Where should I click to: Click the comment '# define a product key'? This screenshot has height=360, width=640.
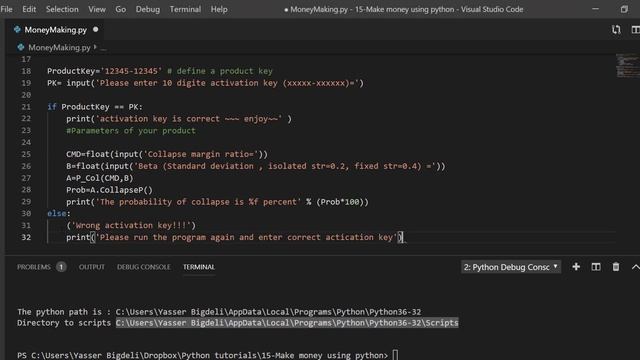(x=220, y=71)
